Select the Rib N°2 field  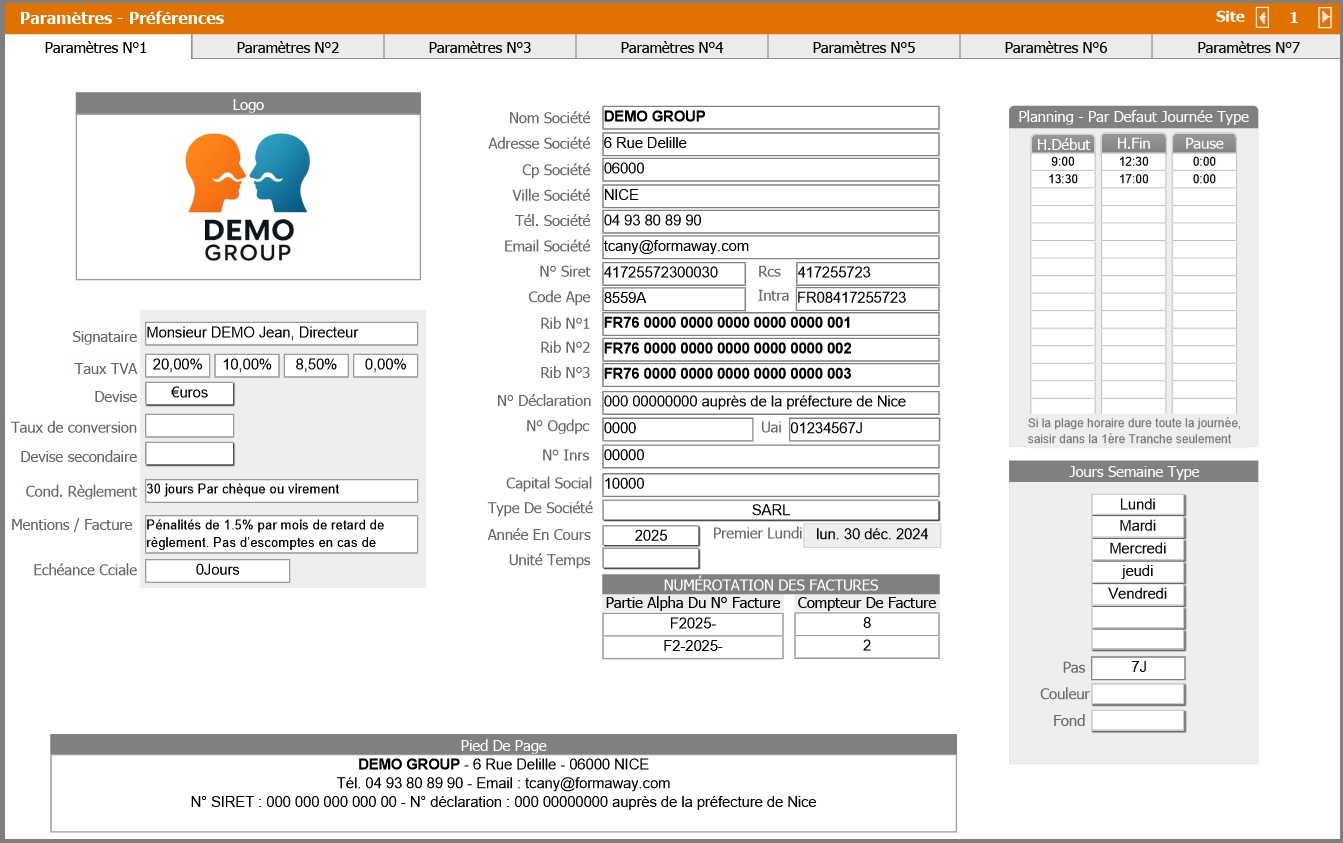tap(771, 350)
